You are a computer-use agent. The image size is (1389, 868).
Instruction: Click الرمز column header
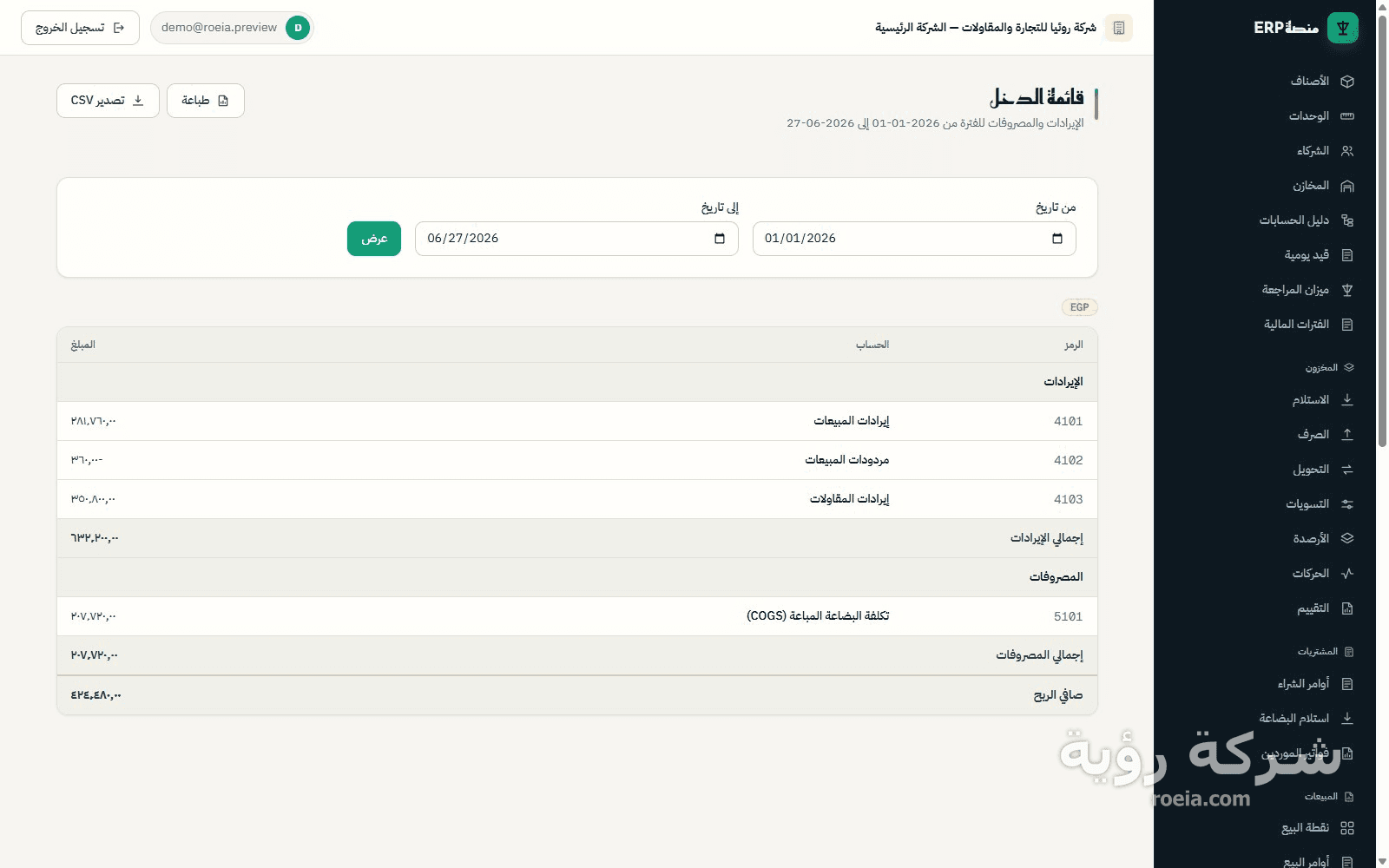[x=1074, y=345]
